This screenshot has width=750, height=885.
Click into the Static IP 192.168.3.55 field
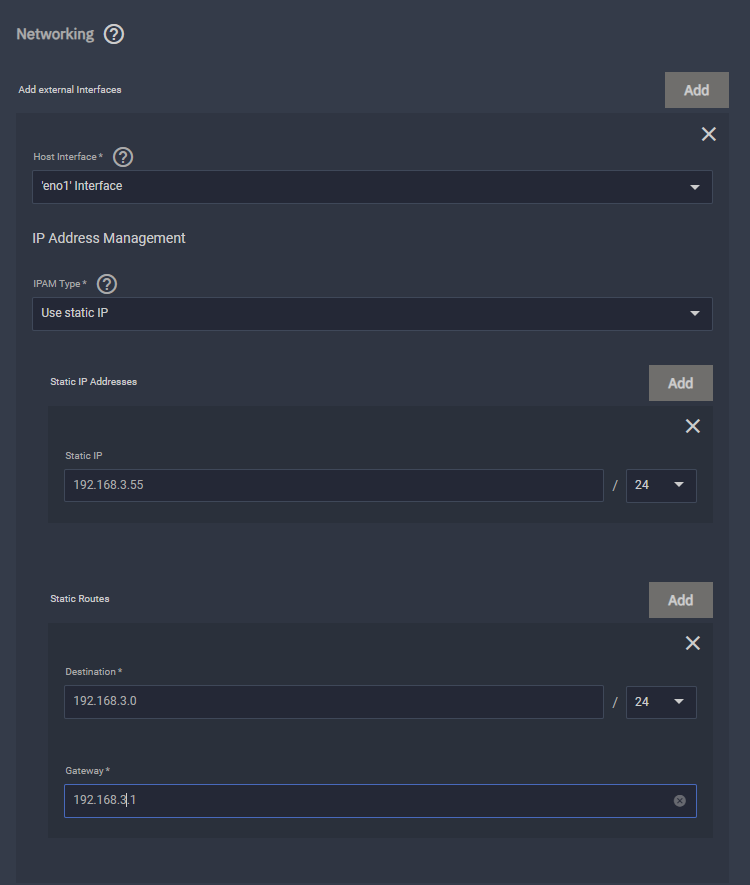(x=333, y=485)
